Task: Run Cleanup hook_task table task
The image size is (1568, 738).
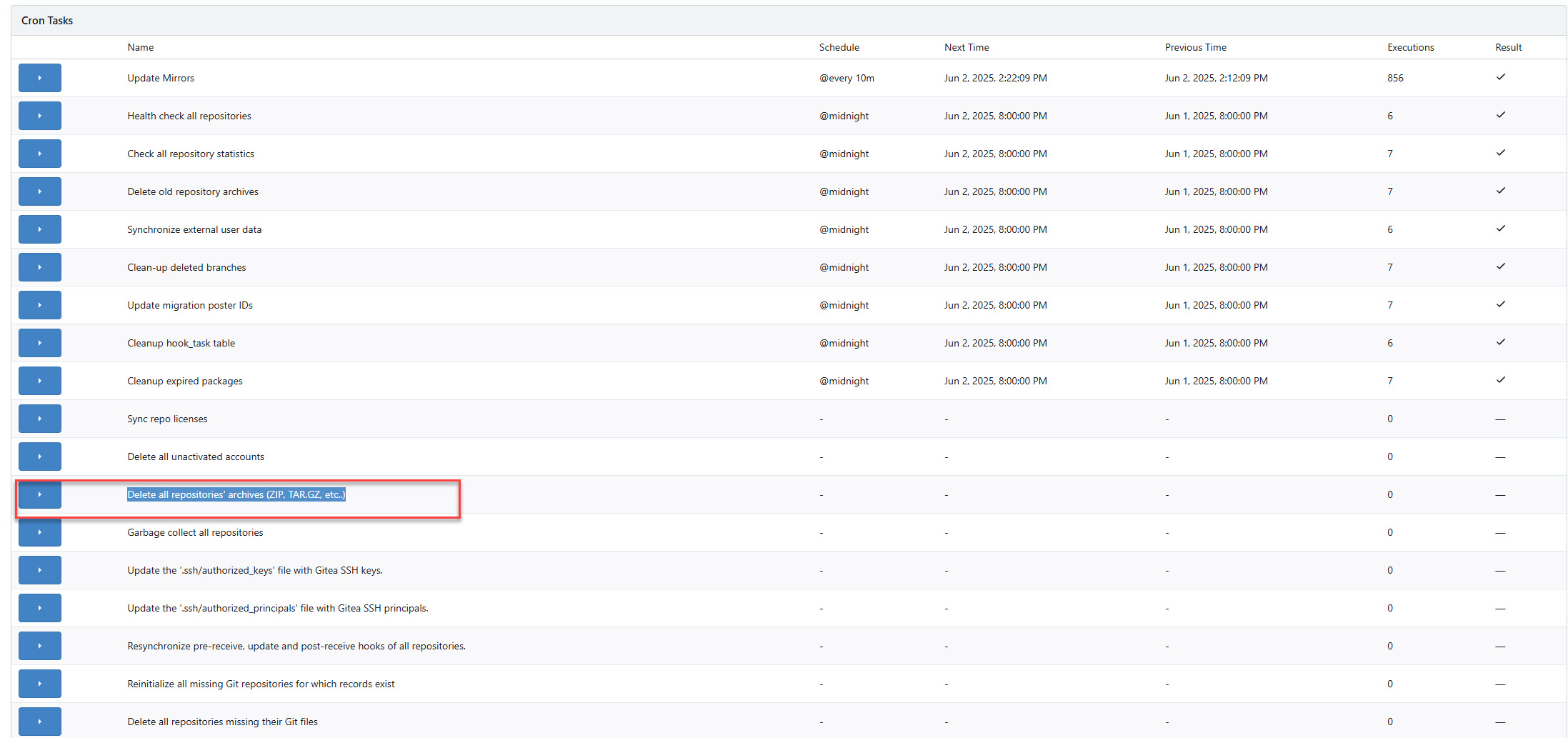Action: click(40, 343)
